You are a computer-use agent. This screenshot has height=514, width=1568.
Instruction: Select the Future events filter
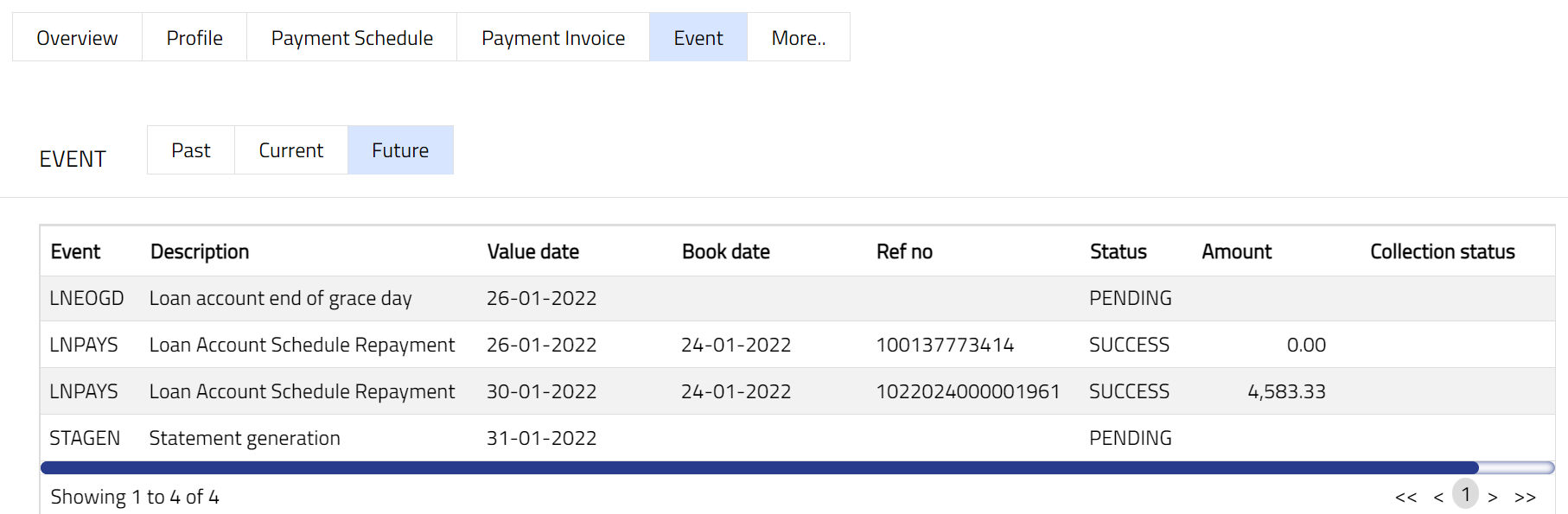click(x=400, y=150)
